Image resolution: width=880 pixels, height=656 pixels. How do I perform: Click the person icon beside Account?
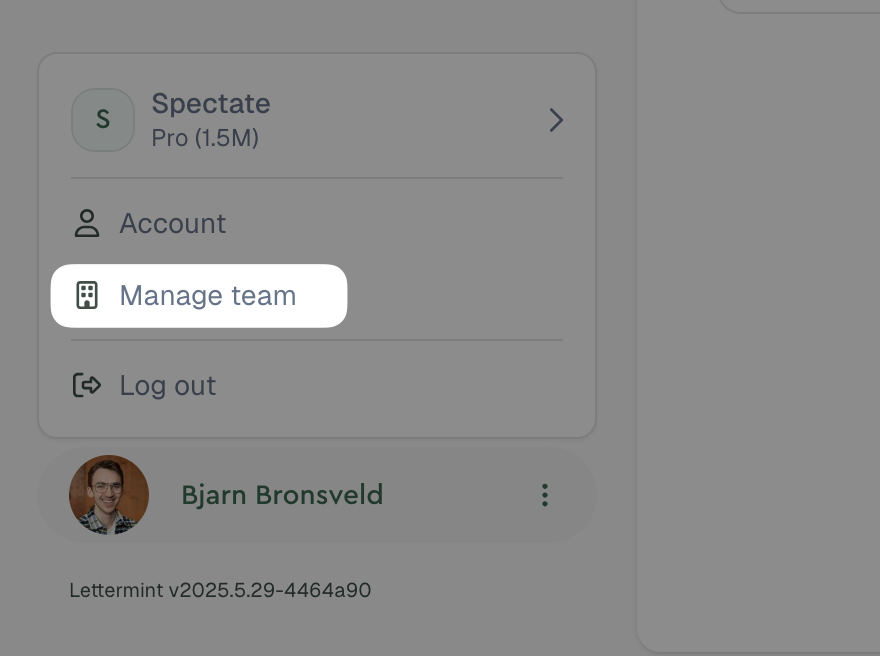pos(87,223)
